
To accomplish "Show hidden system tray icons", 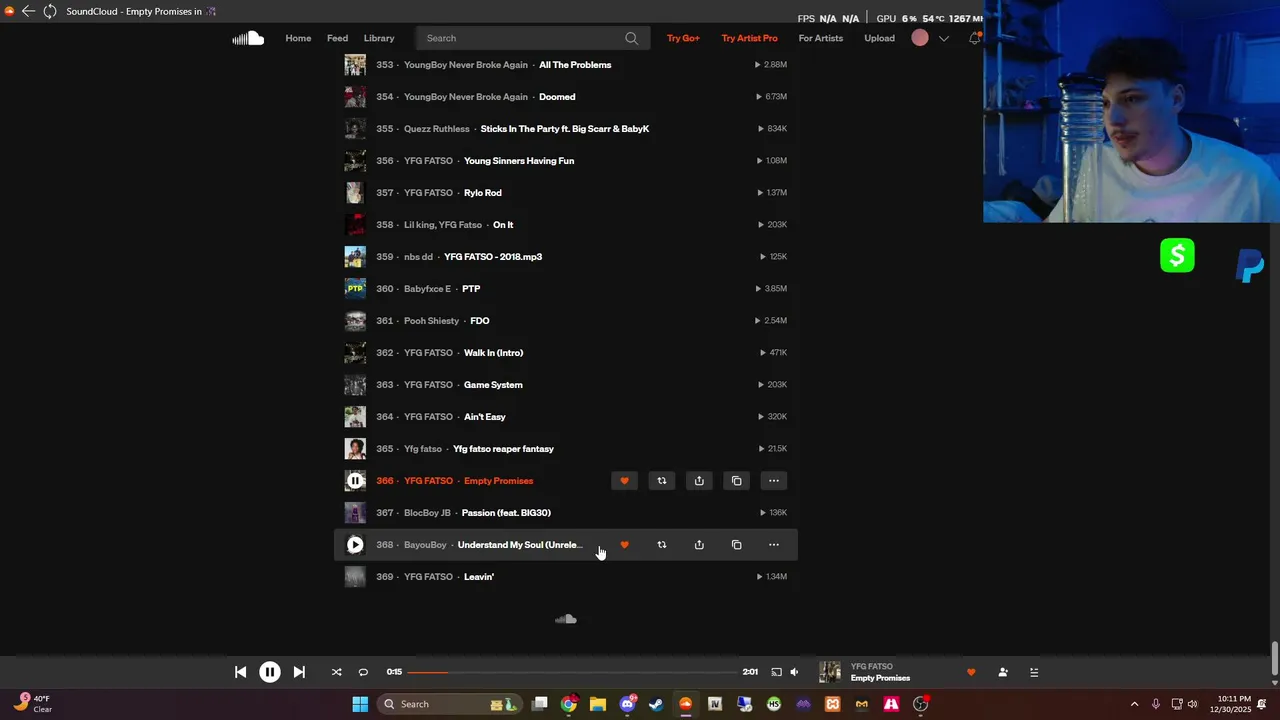I will [1134, 704].
